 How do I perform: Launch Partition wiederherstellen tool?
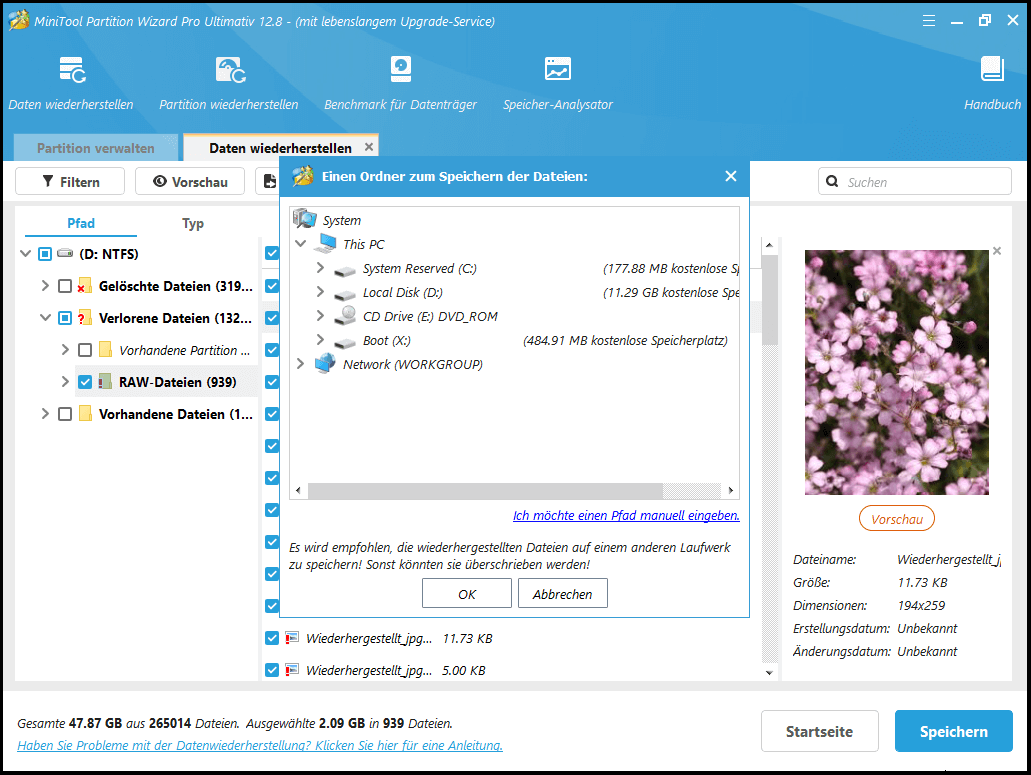coord(229,83)
